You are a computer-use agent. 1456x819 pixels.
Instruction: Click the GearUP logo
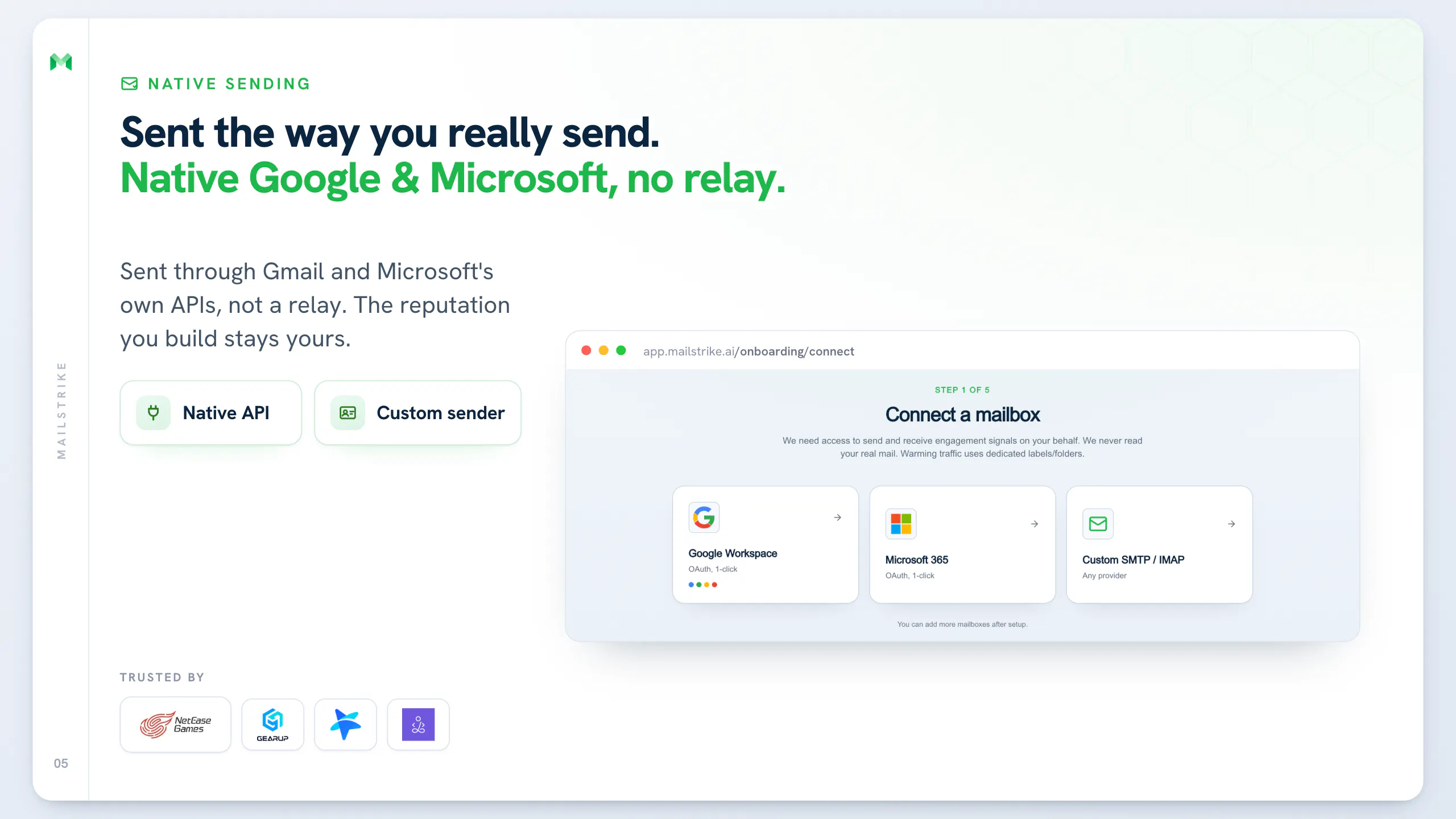click(273, 725)
